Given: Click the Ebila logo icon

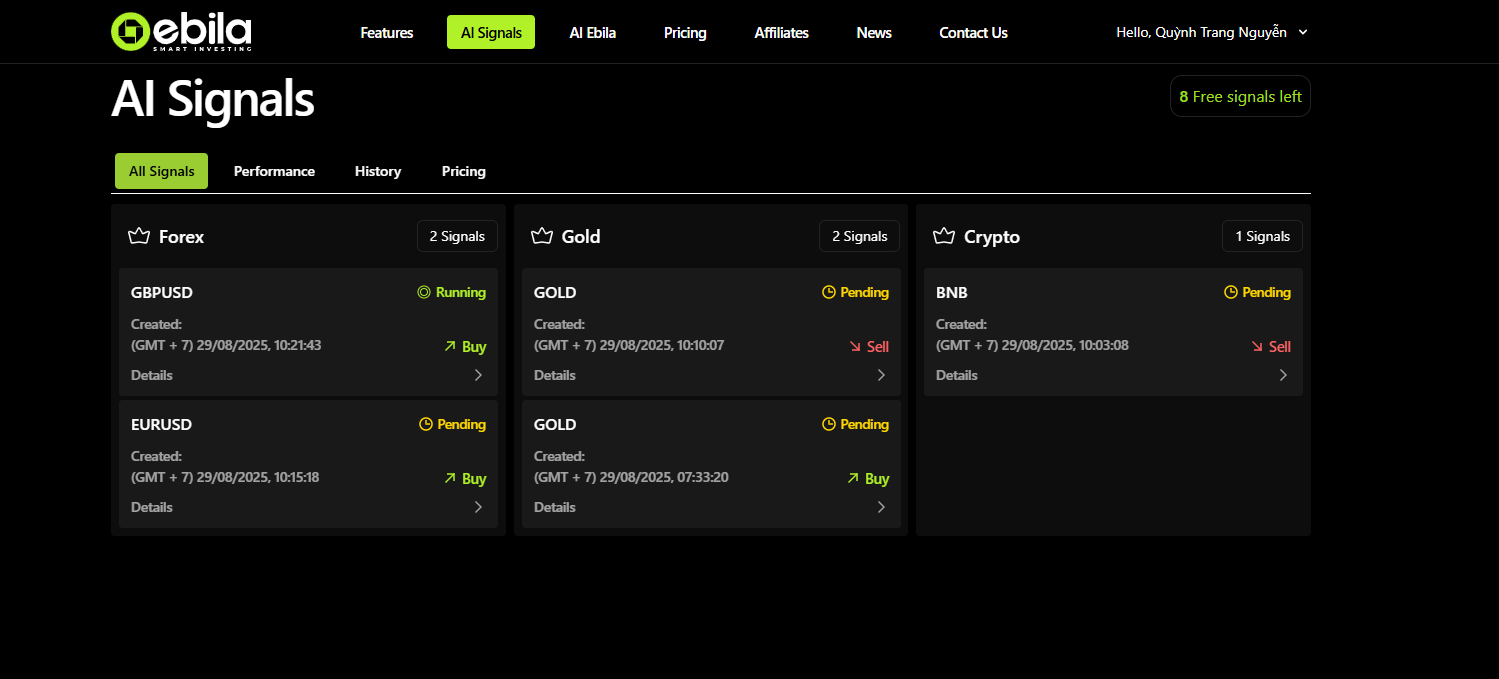Looking at the screenshot, I should pos(129,32).
